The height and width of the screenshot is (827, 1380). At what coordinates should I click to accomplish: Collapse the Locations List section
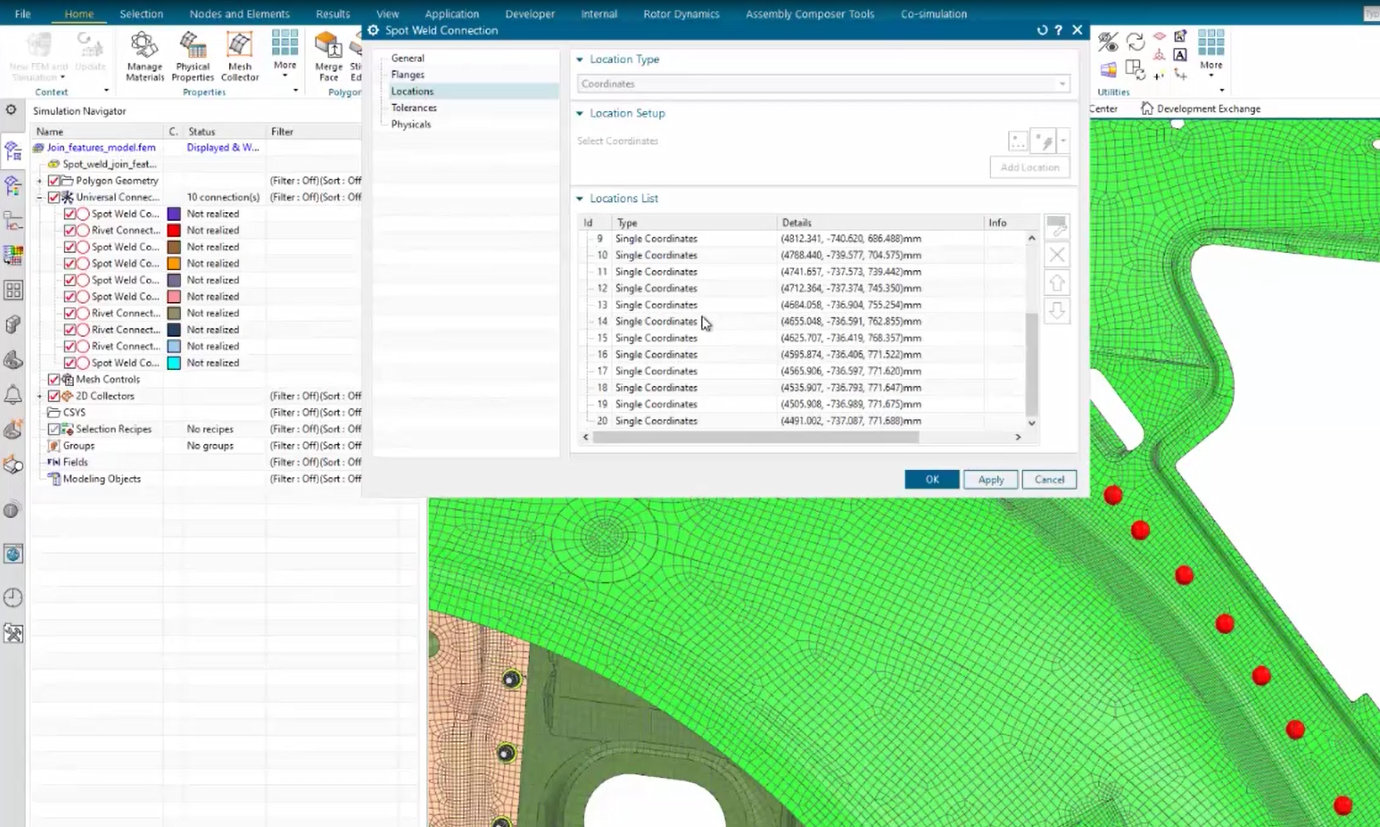coord(578,198)
